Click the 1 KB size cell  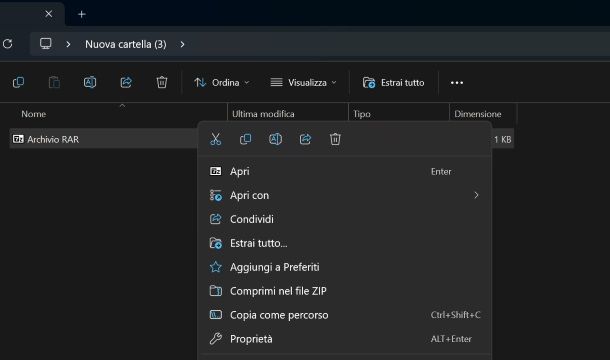click(x=503, y=139)
